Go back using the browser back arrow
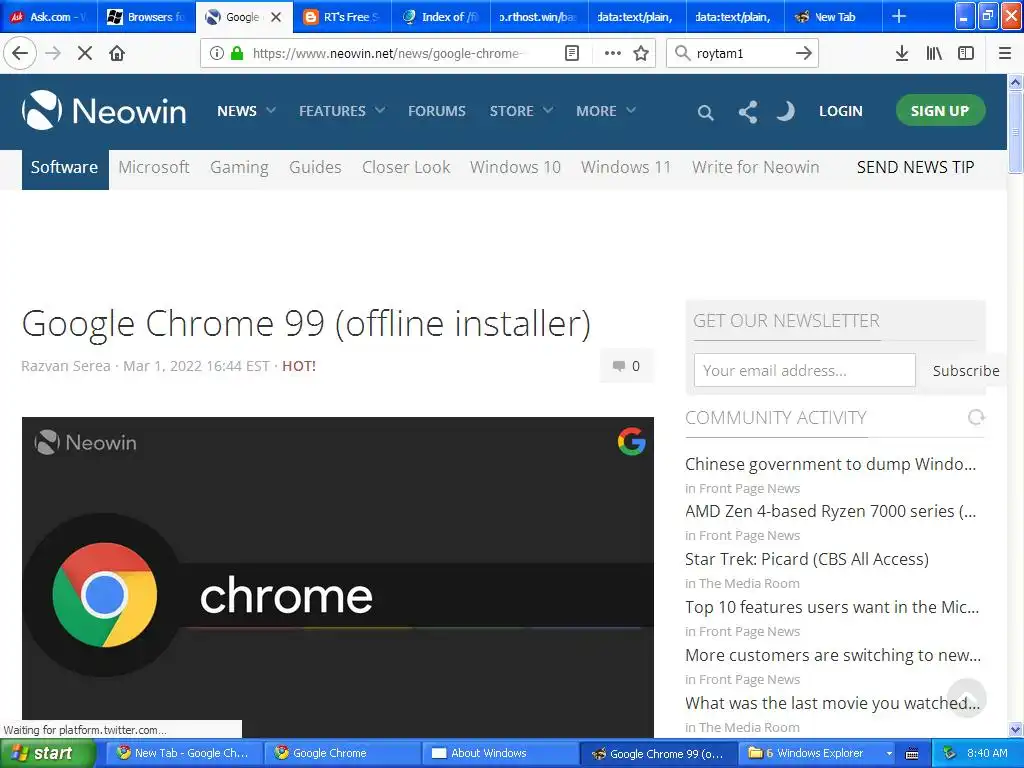1024x768 pixels. pyautogui.click(x=20, y=53)
